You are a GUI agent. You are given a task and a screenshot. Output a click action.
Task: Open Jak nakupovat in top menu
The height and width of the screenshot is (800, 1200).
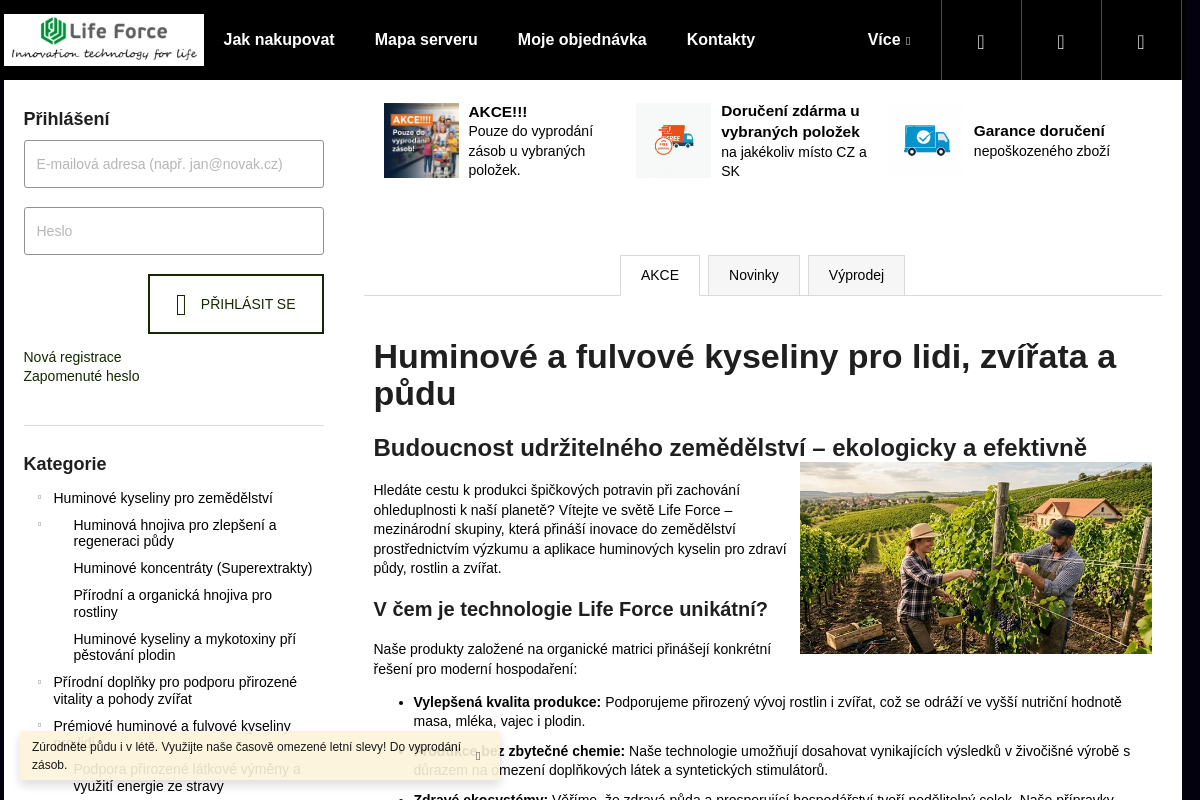click(279, 40)
